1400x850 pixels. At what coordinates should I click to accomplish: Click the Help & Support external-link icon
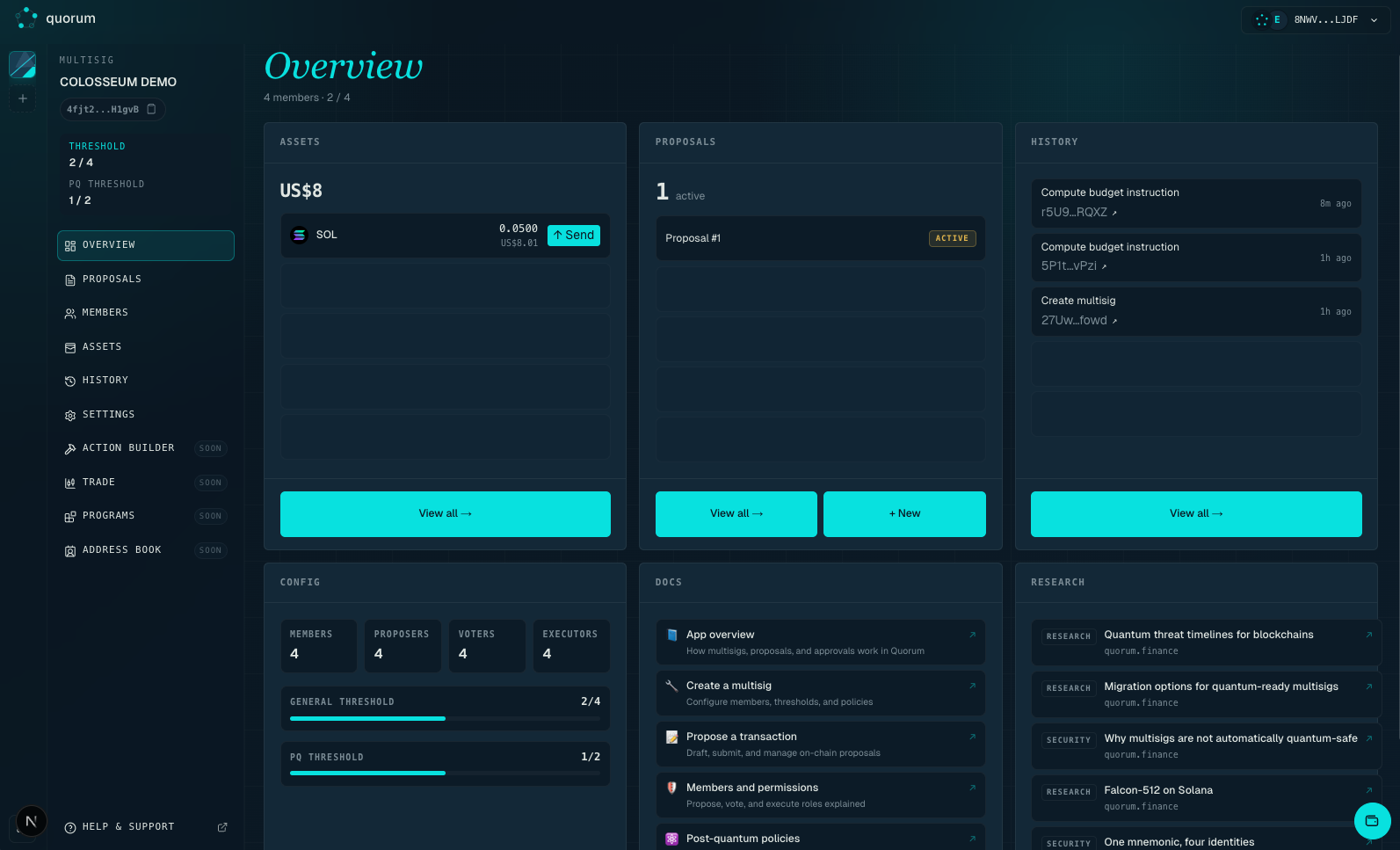222,827
